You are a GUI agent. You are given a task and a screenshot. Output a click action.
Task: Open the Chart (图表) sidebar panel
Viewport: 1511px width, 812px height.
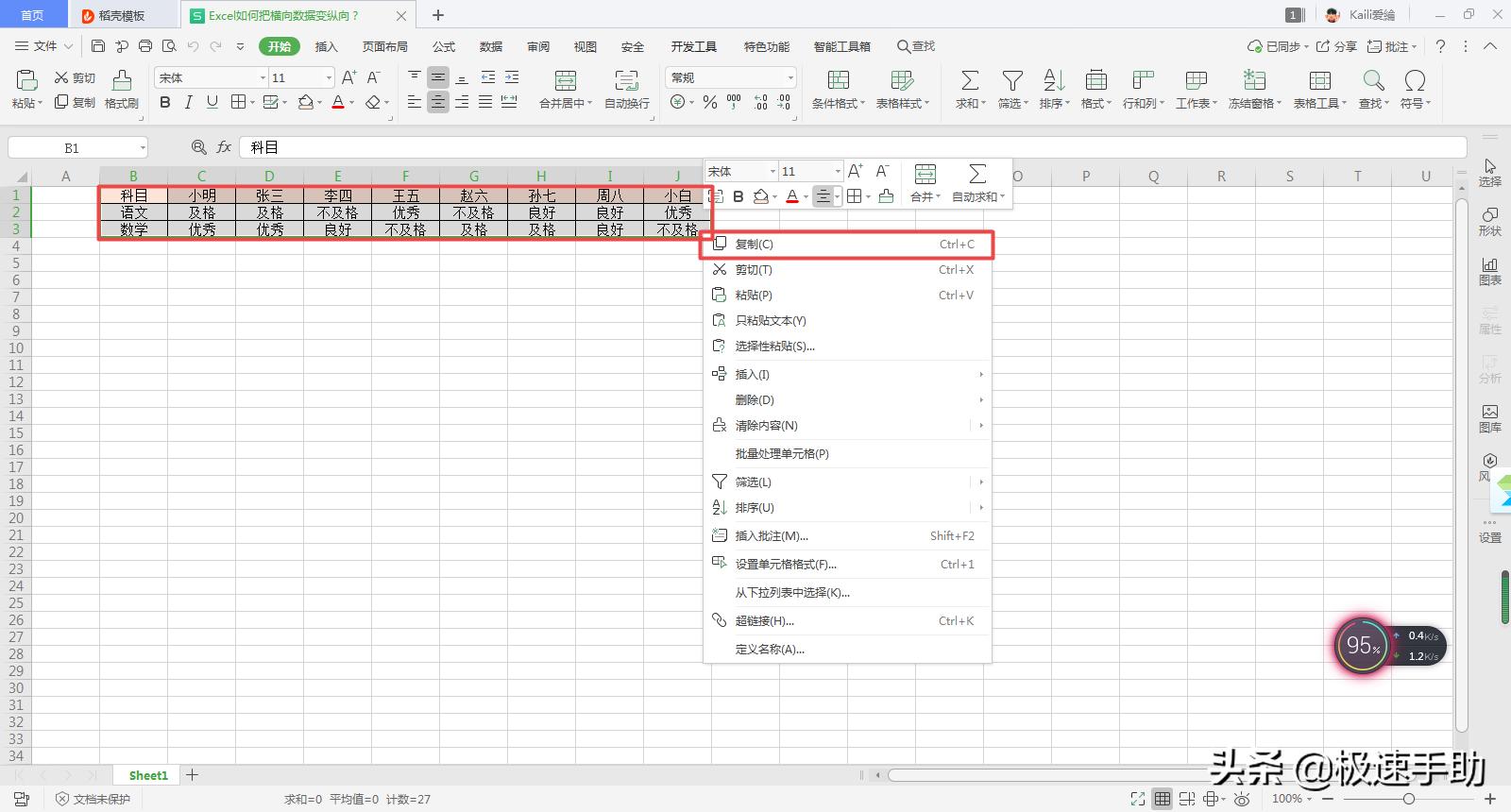pos(1489,271)
